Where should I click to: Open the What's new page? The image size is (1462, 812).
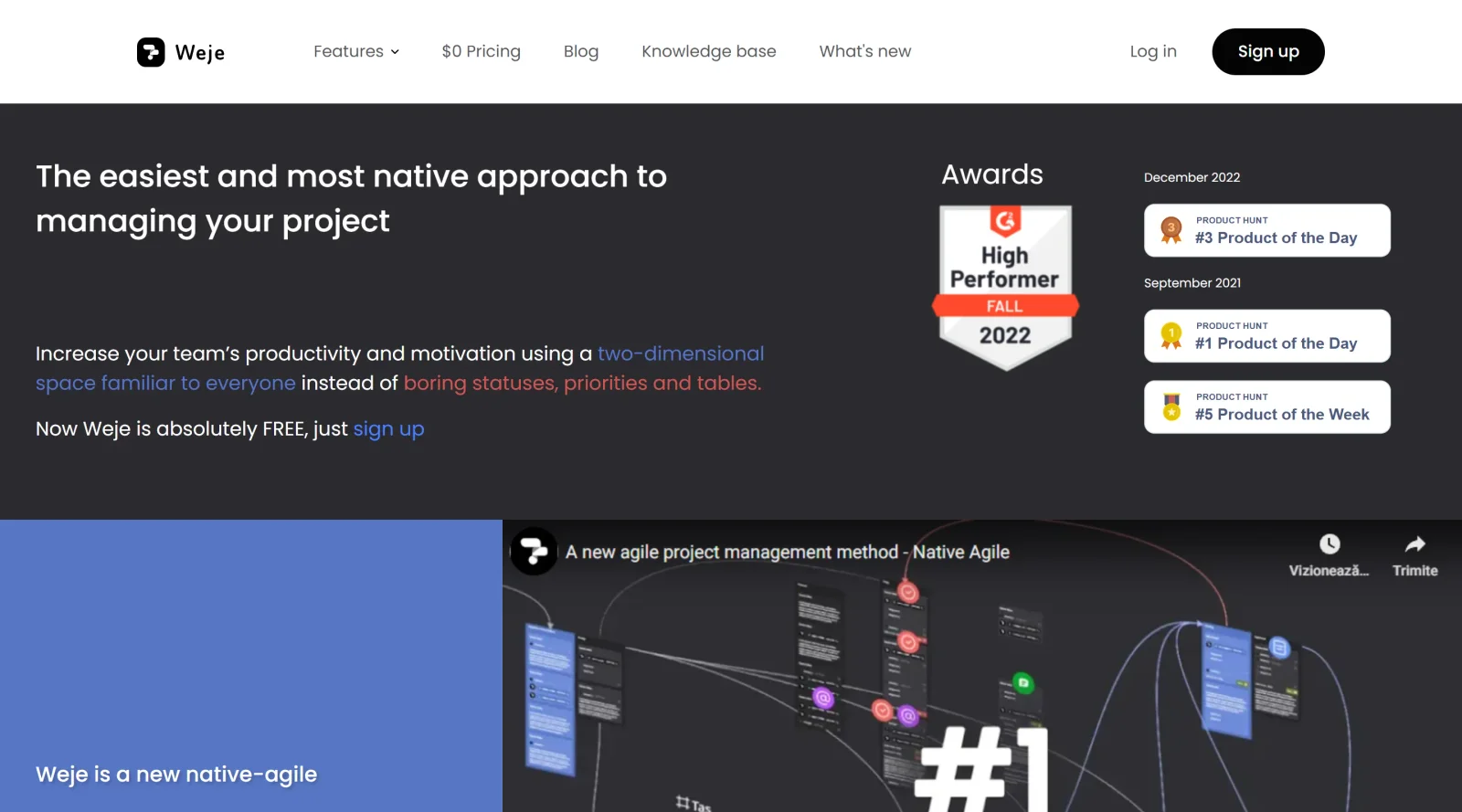click(x=865, y=51)
